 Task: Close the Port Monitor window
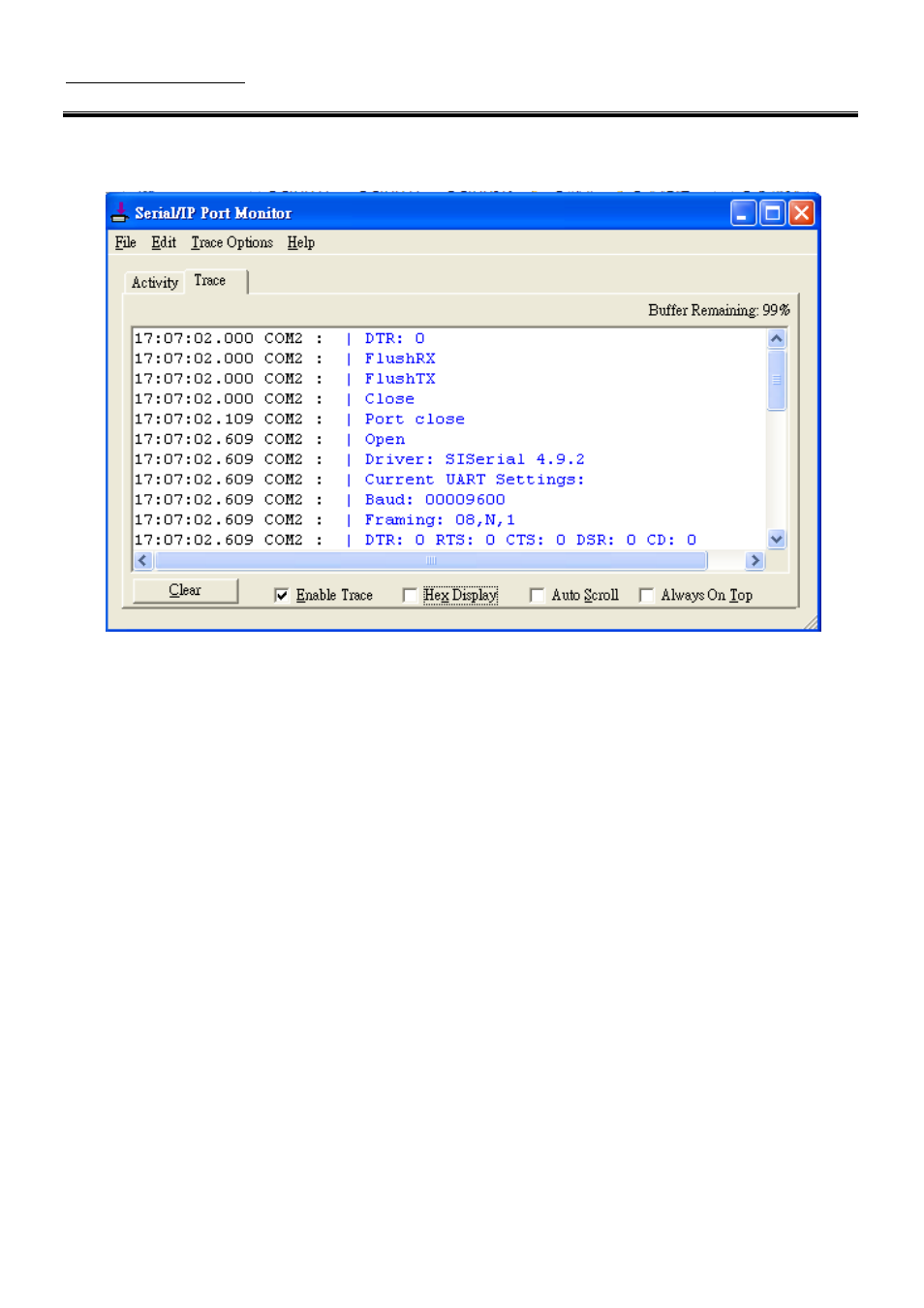click(801, 213)
